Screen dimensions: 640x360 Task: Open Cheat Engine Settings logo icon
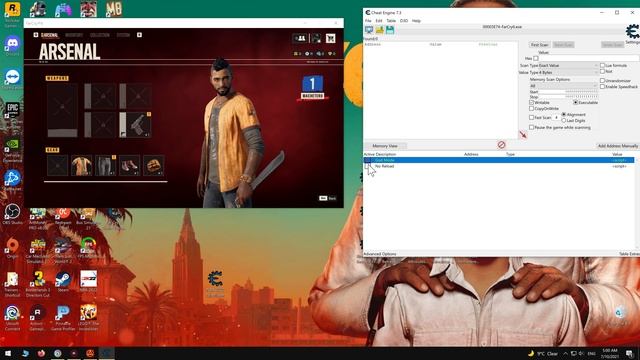point(633,31)
